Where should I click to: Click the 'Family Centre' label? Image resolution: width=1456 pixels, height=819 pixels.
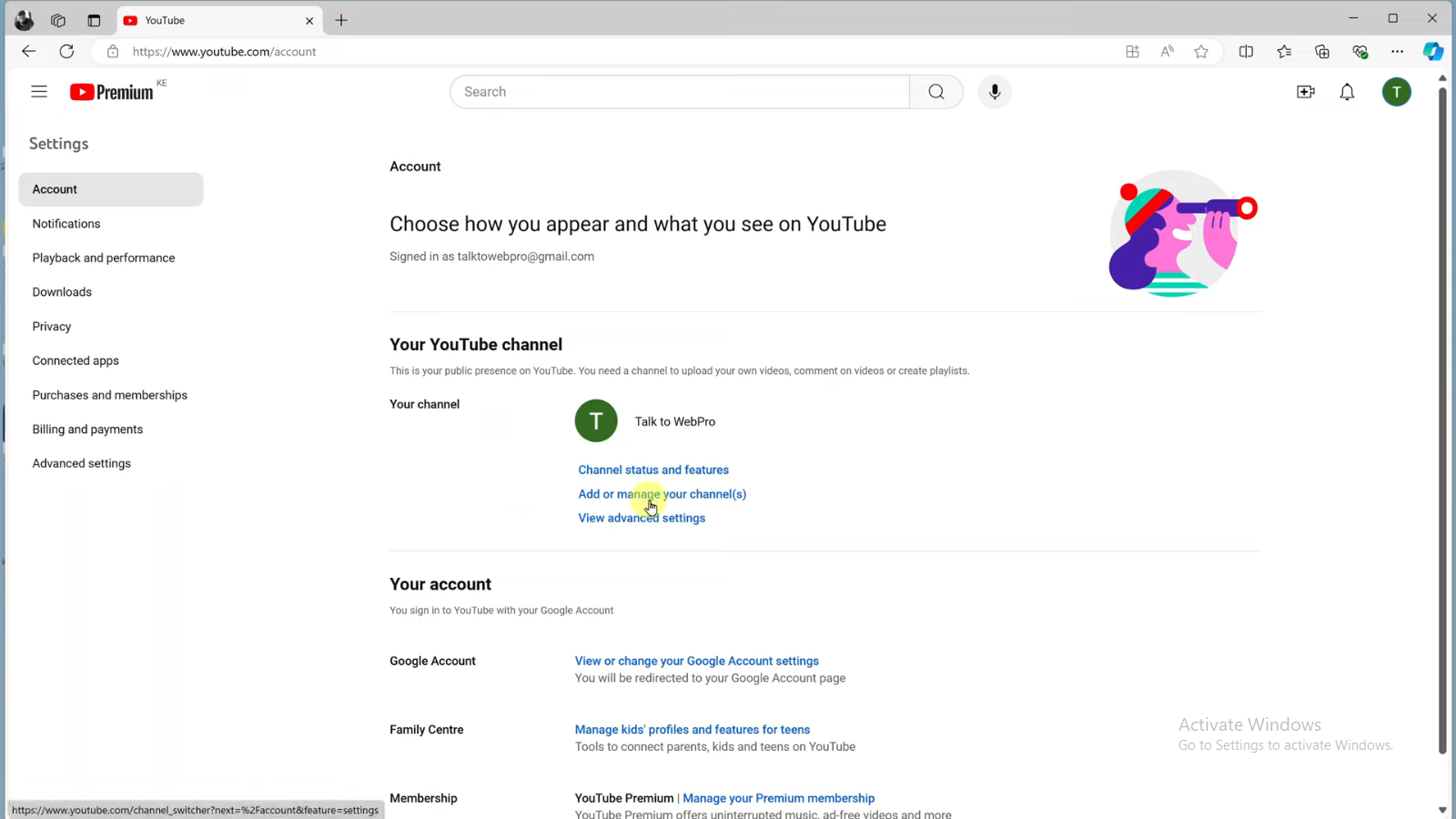[x=427, y=730]
